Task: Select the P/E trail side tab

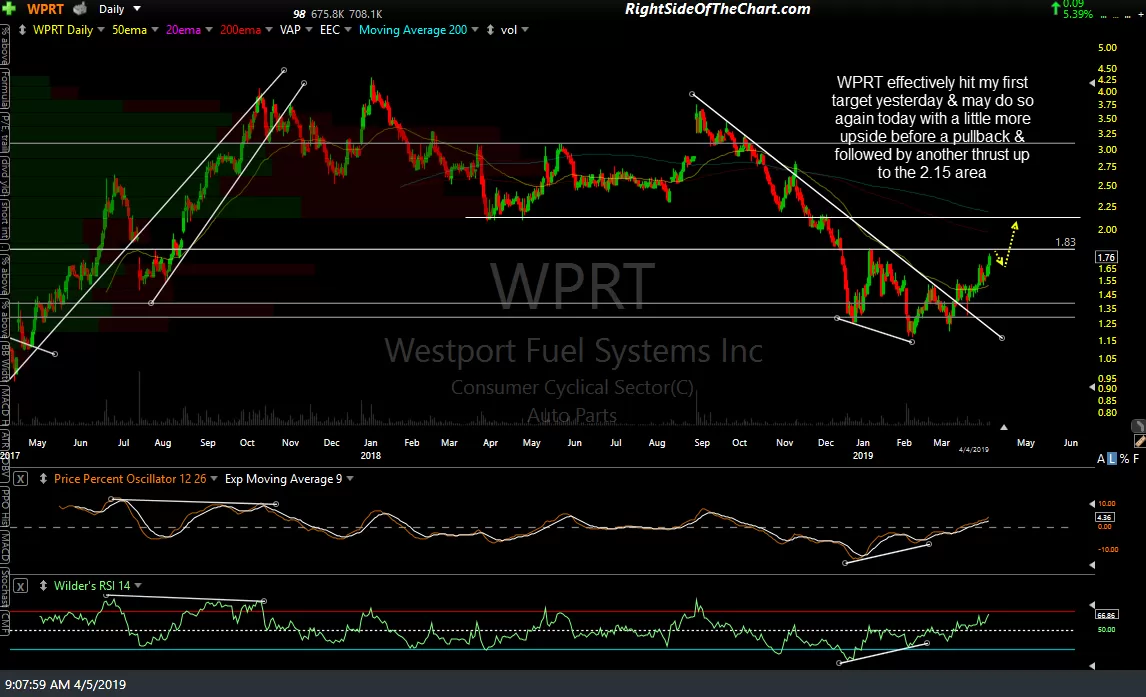Action: coord(4,132)
